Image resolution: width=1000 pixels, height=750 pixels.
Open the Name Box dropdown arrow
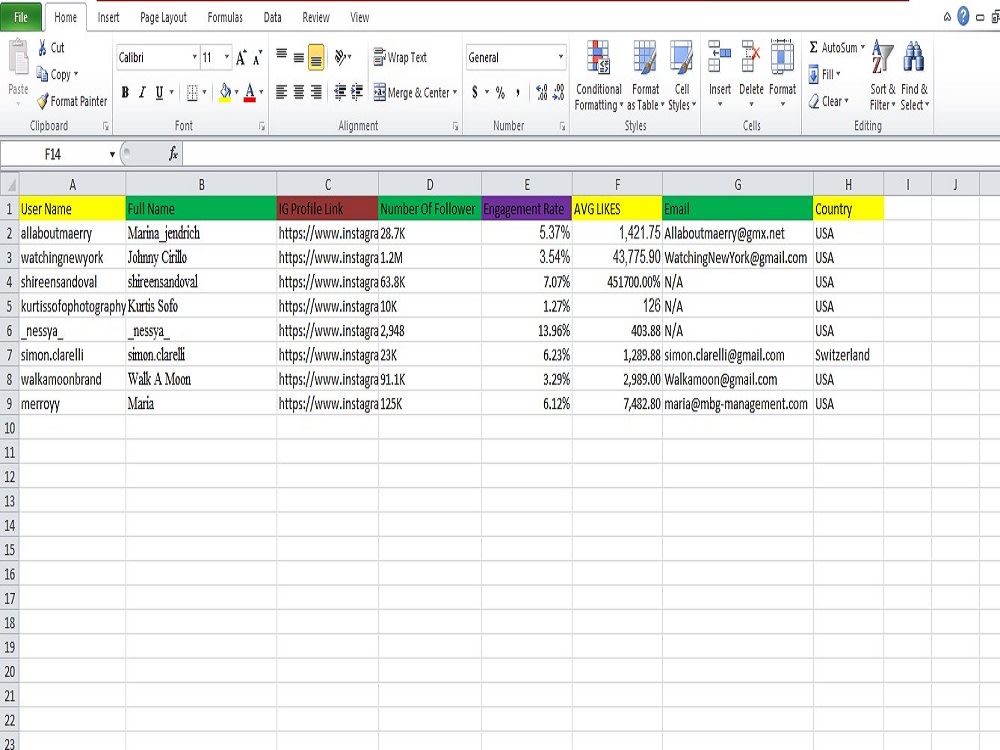tap(112, 154)
